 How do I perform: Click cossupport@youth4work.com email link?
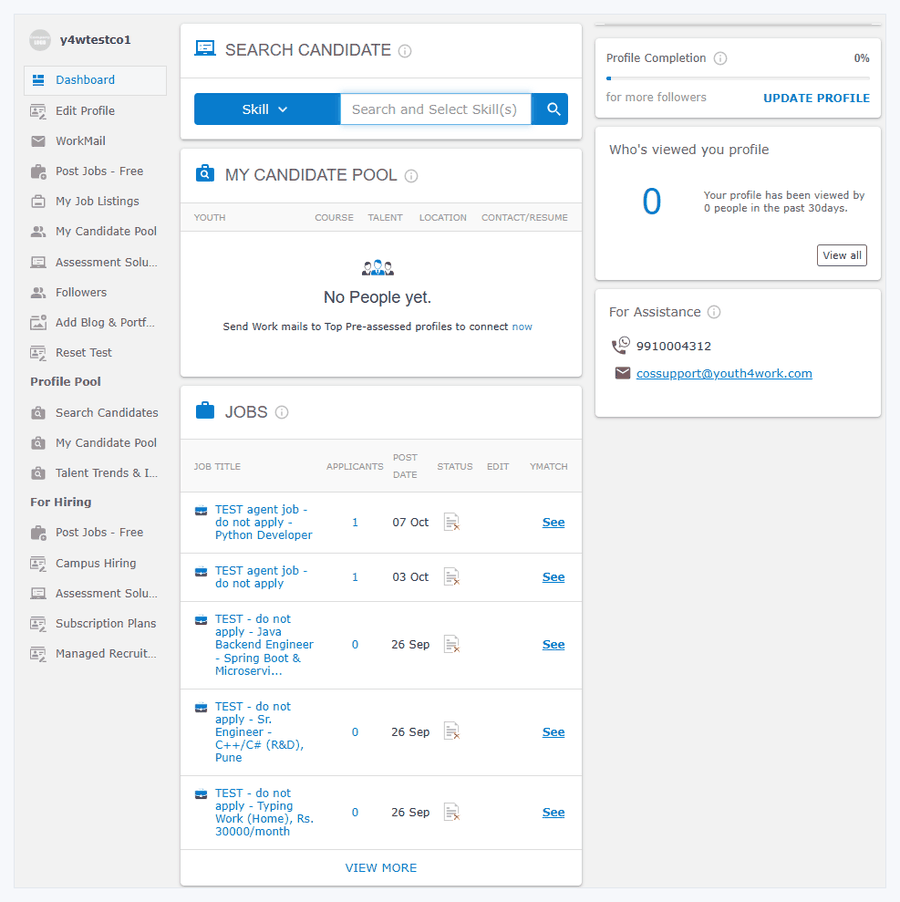click(x=724, y=373)
